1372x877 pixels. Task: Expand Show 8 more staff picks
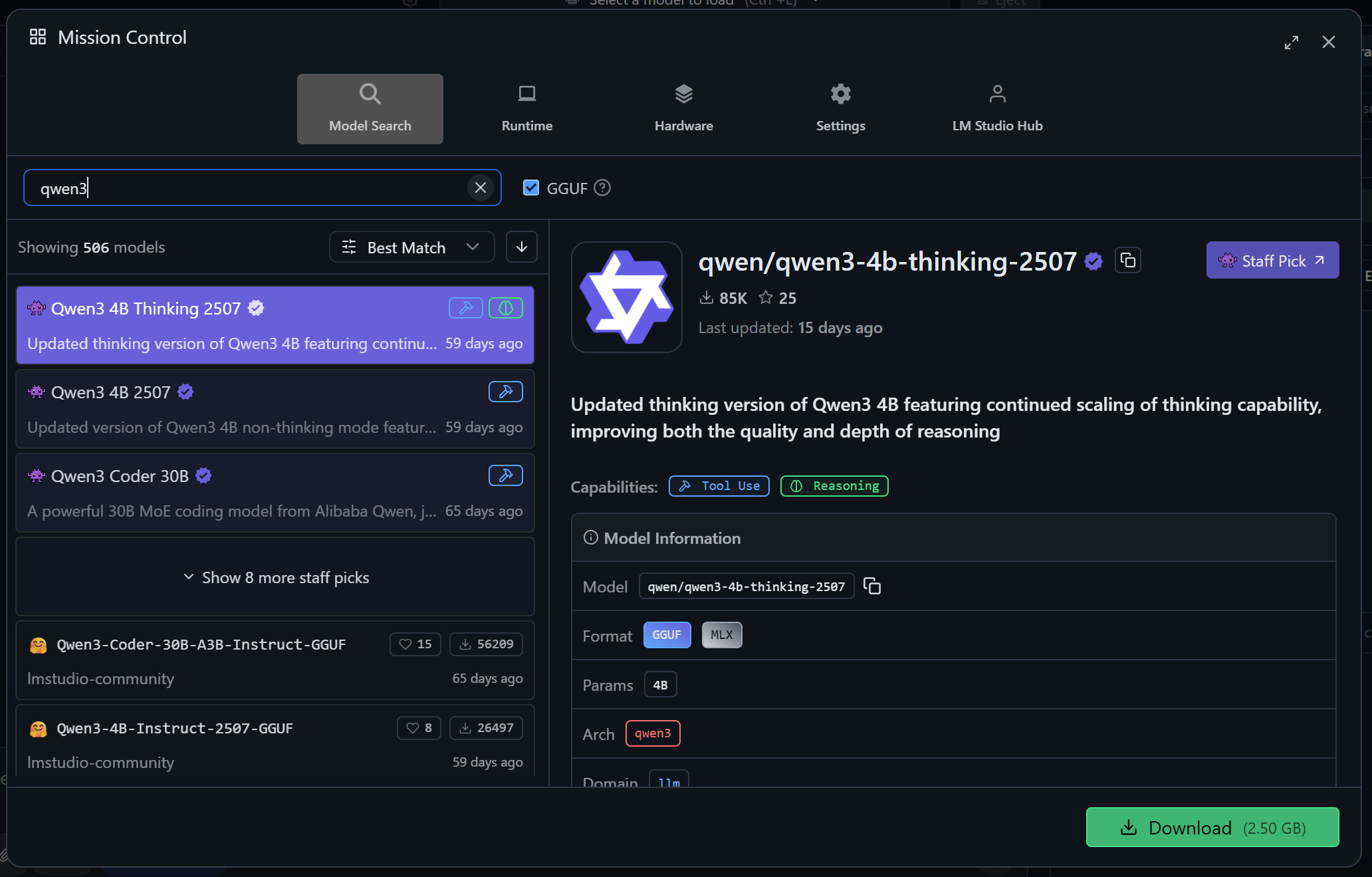[x=275, y=577]
